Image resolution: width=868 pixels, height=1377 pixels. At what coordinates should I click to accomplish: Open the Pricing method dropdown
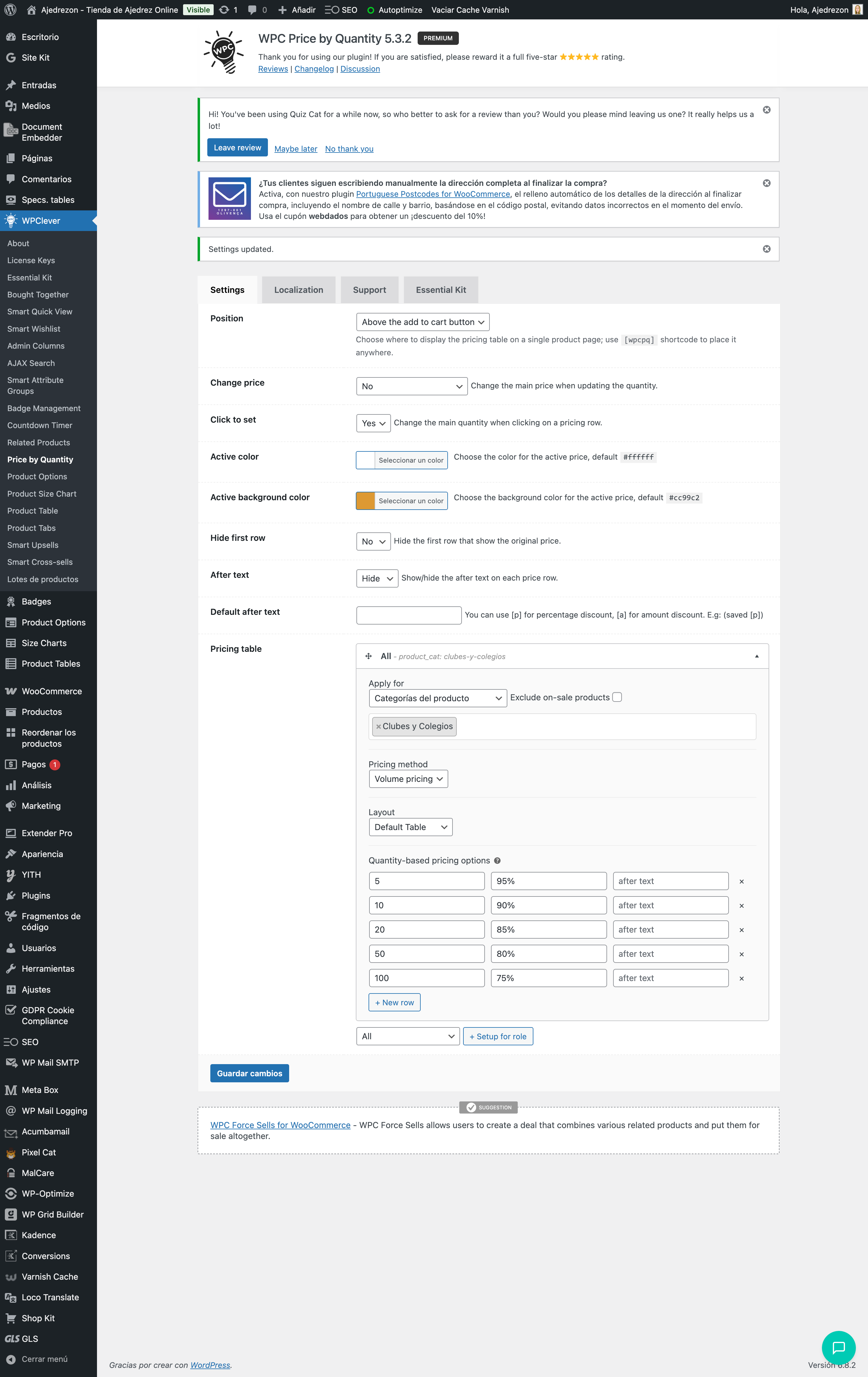[x=408, y=779]
